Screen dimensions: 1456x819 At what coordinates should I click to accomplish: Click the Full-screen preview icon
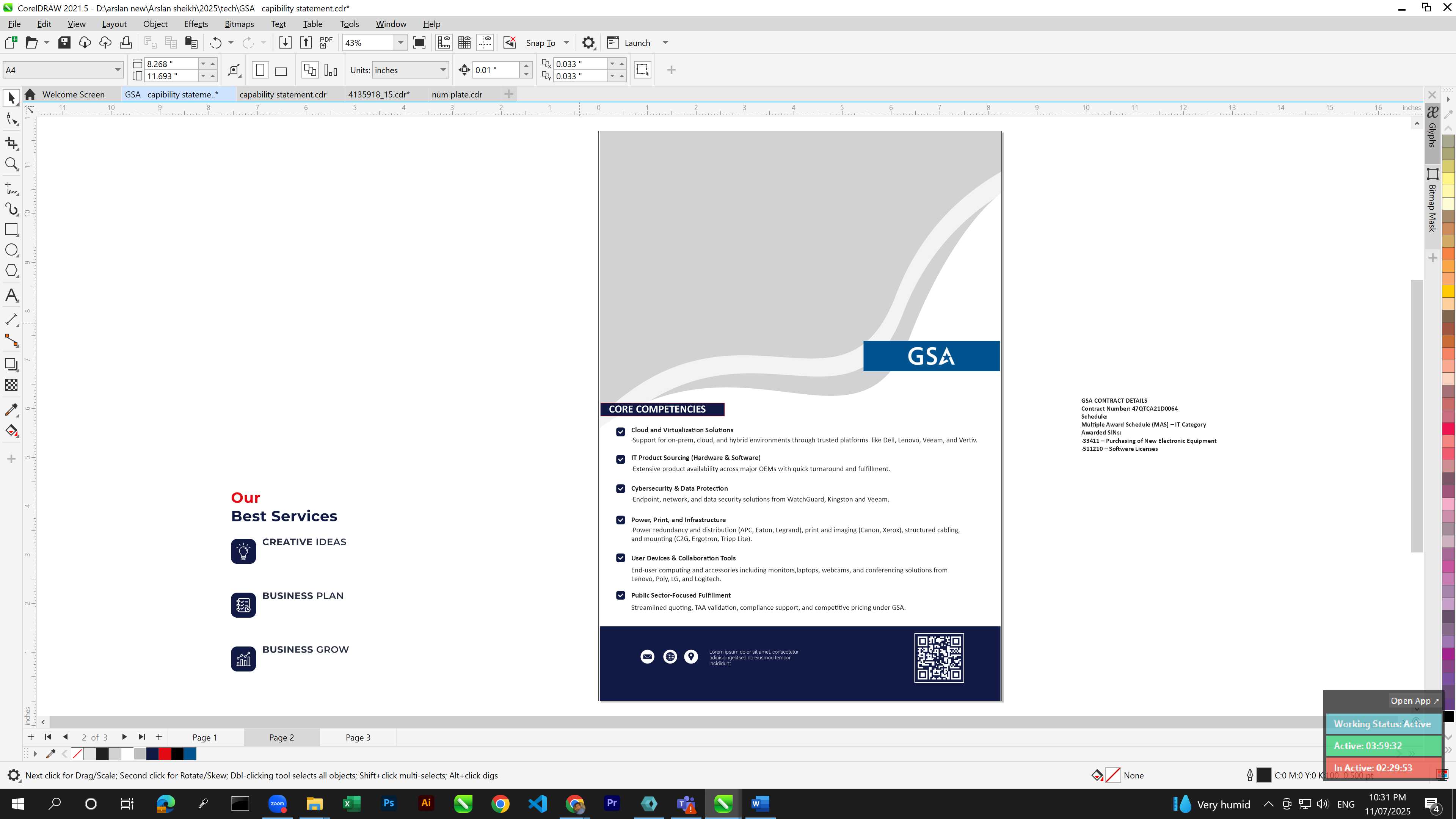pos(419,42)
